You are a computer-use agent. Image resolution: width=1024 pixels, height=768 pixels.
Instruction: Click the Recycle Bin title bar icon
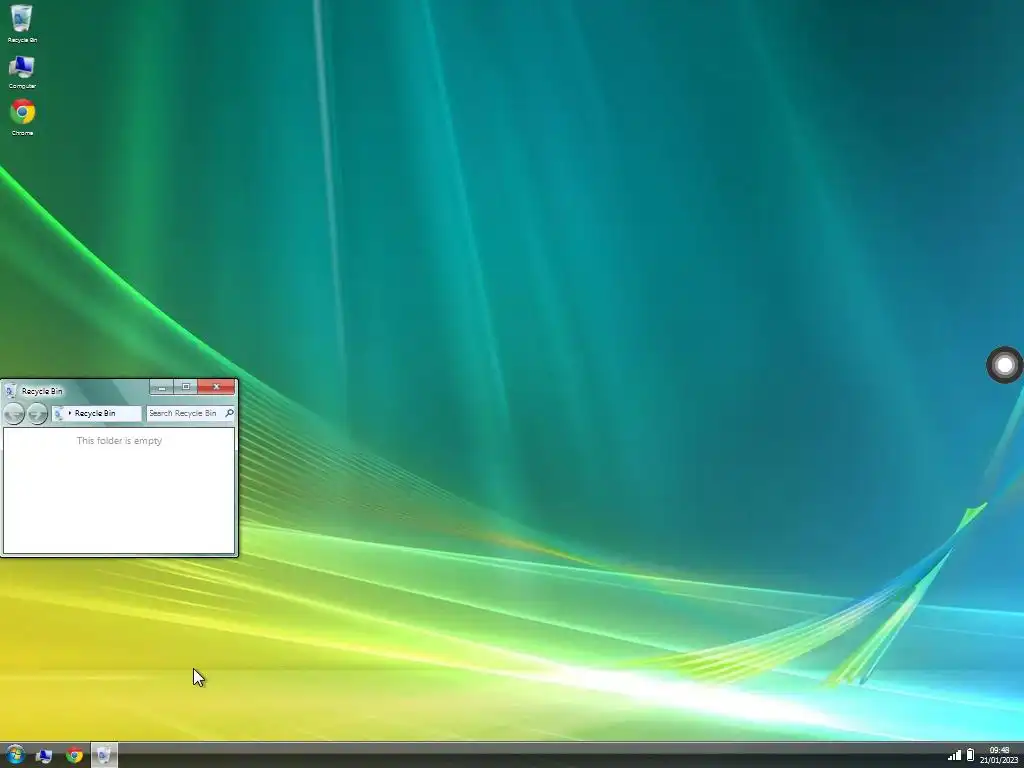pyautogui.click(x=10, y=391)
